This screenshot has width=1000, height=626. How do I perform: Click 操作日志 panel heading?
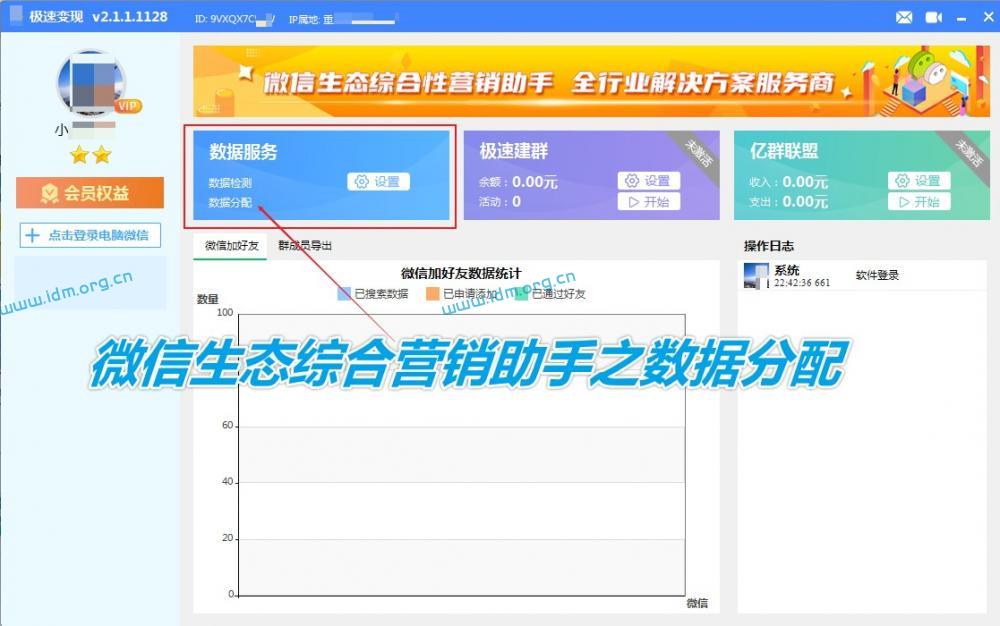[768, 246]
